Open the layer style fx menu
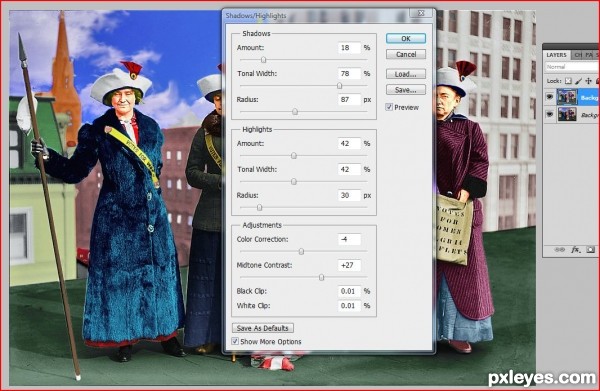600x391 pixels. pyautogui.click(x=576, y=250)
